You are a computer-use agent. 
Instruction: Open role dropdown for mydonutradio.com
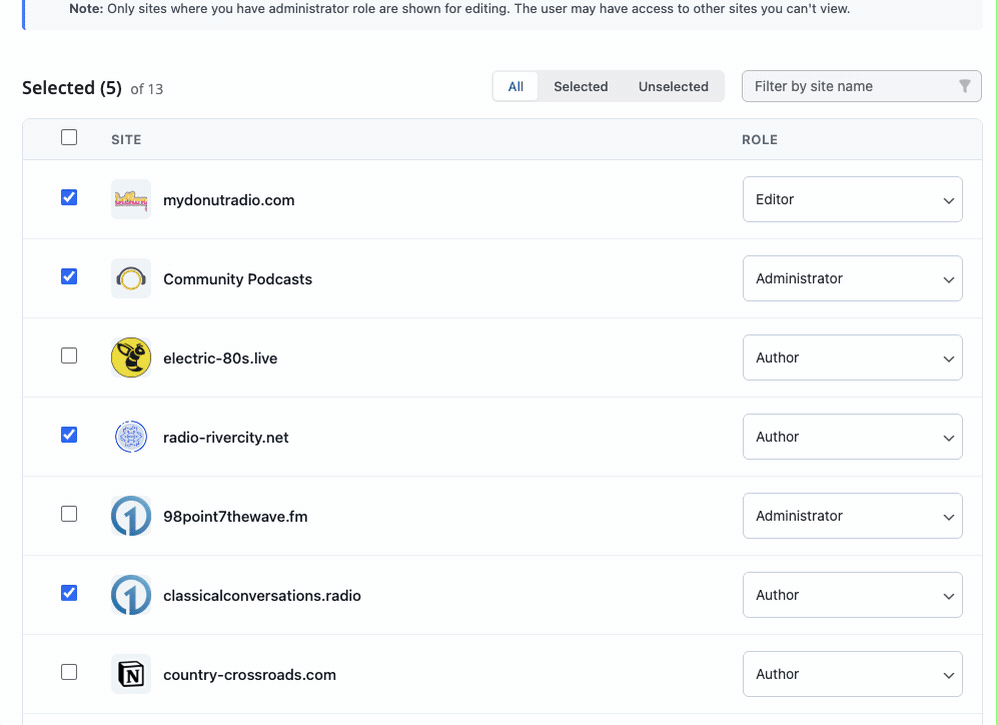(852, 200)
